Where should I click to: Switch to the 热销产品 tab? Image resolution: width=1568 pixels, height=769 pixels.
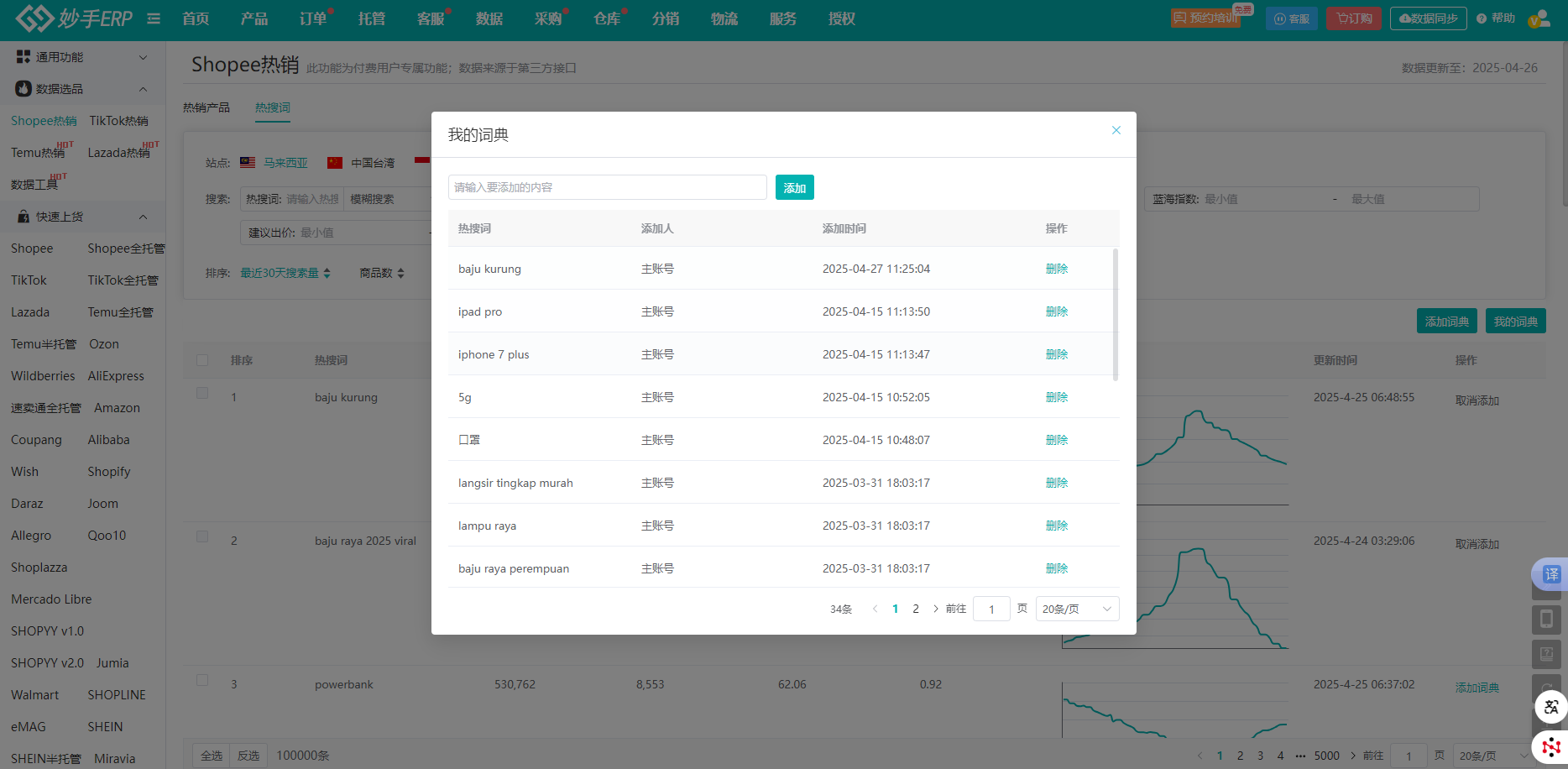click(206, 107)
